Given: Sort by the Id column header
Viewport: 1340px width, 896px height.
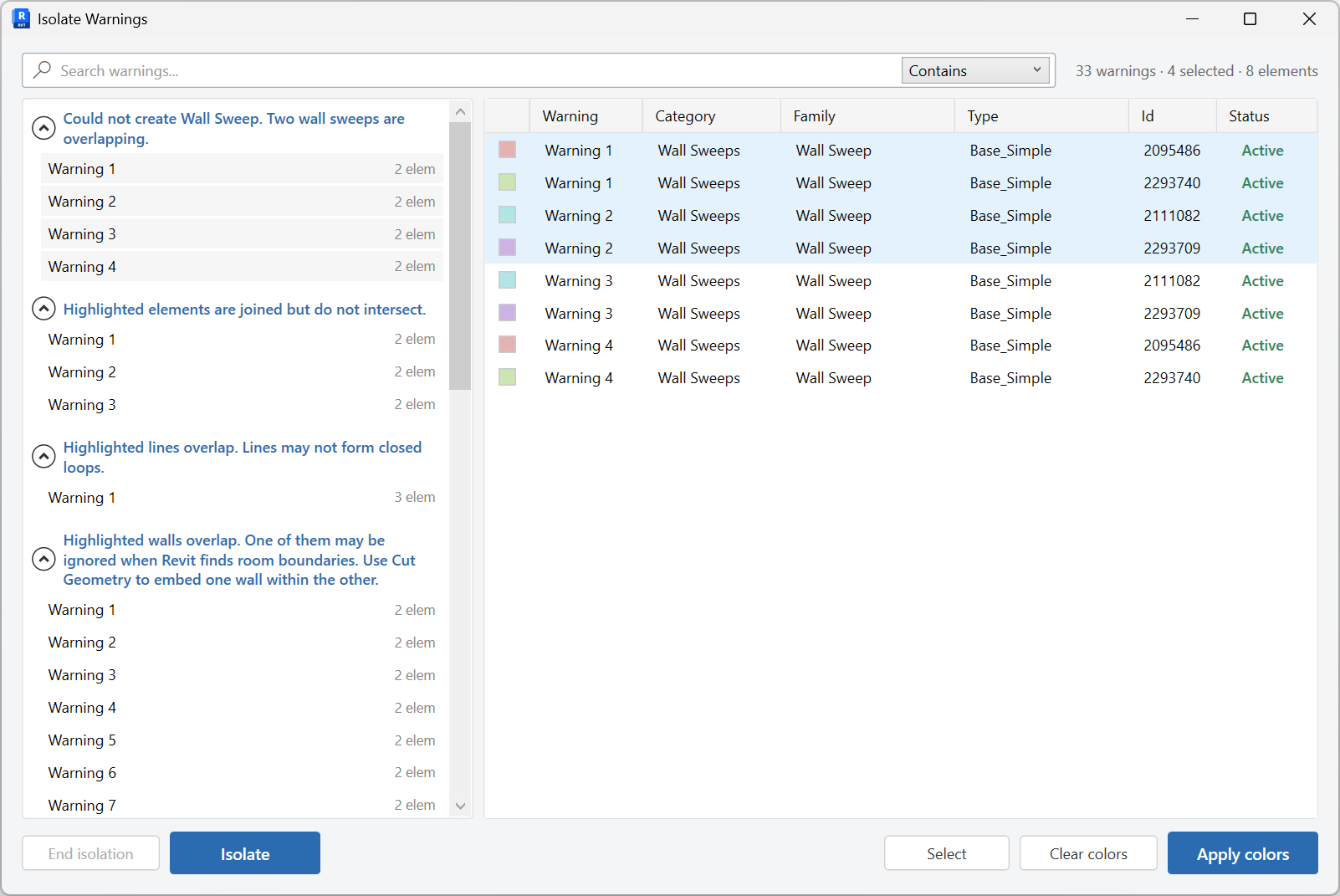Looking at the screenshot, I should pos(1173,116).
